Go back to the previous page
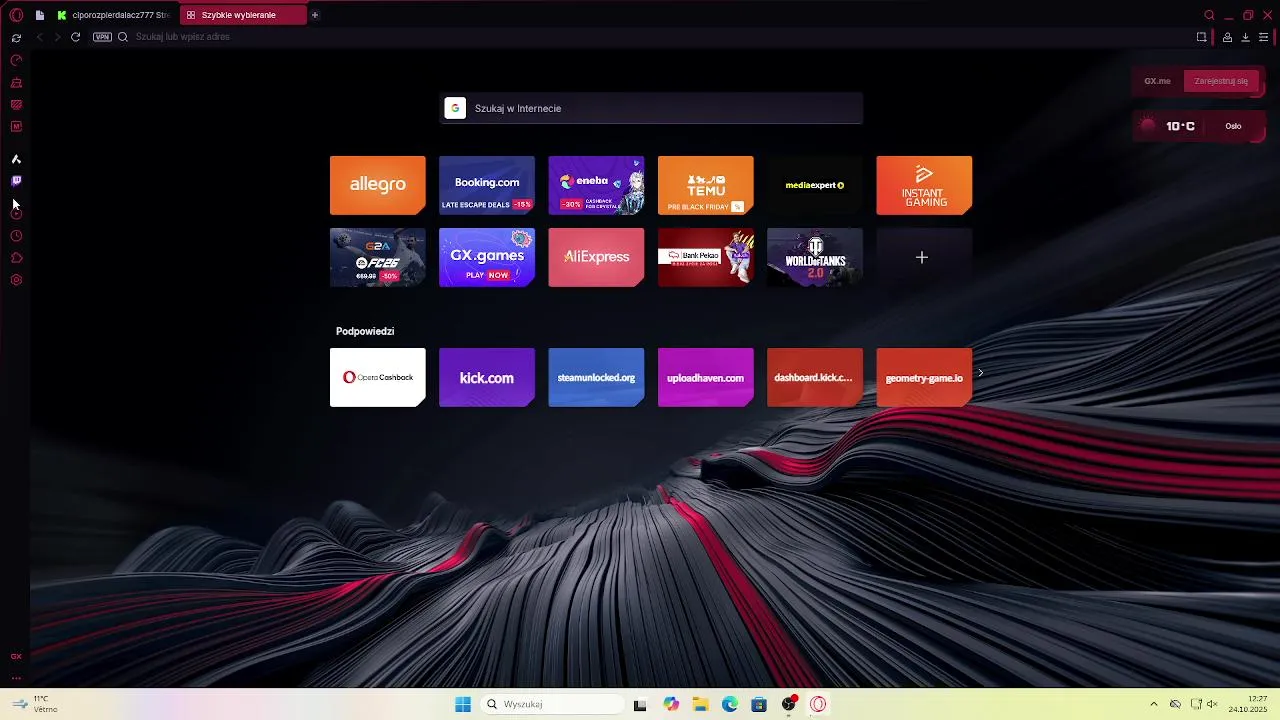The width and height of the screenshot is (1280, 720). click(x=40, y=37)
